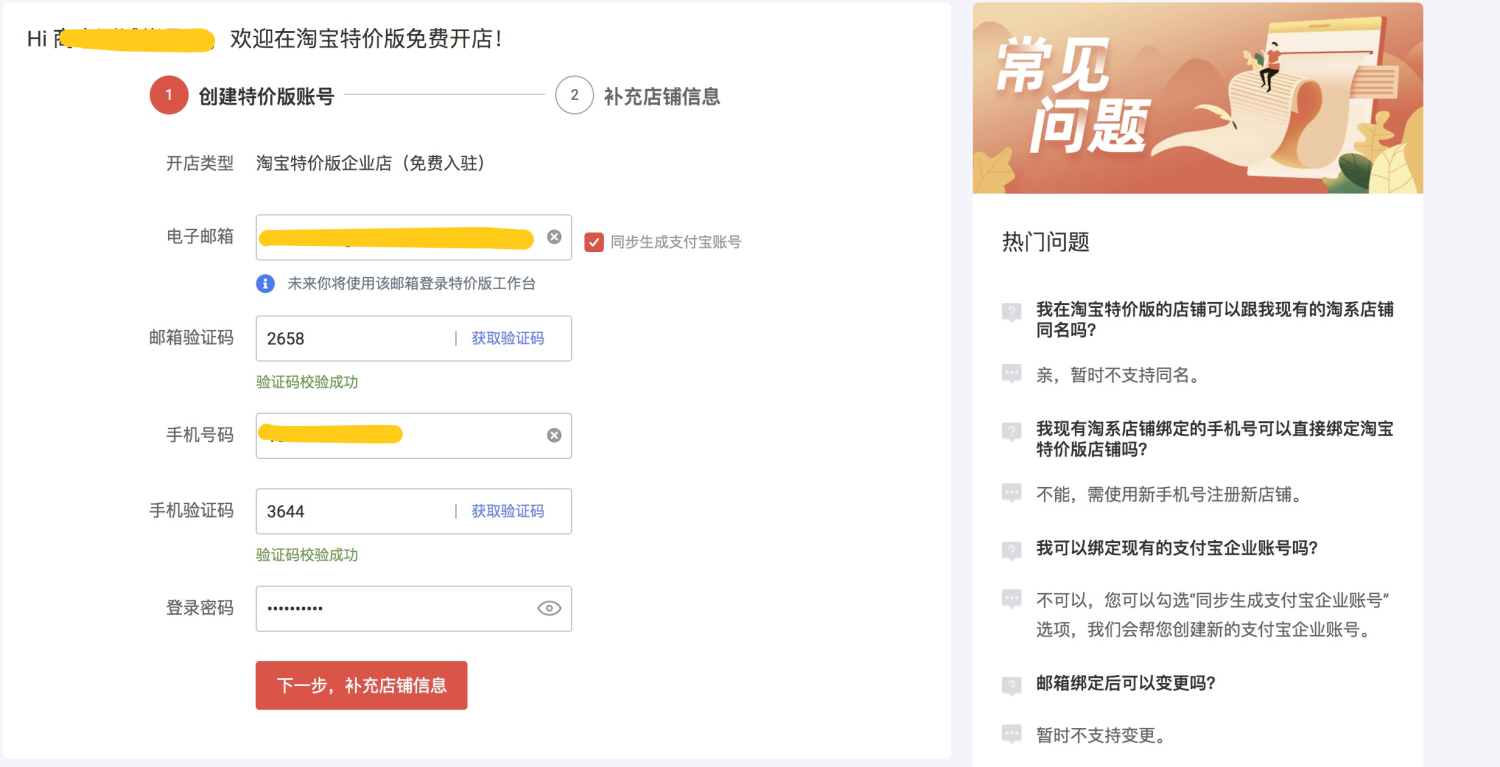Click question icon beside 手机号 binding FAQ
The image size is (1500, 767).
coord(1011,431)
